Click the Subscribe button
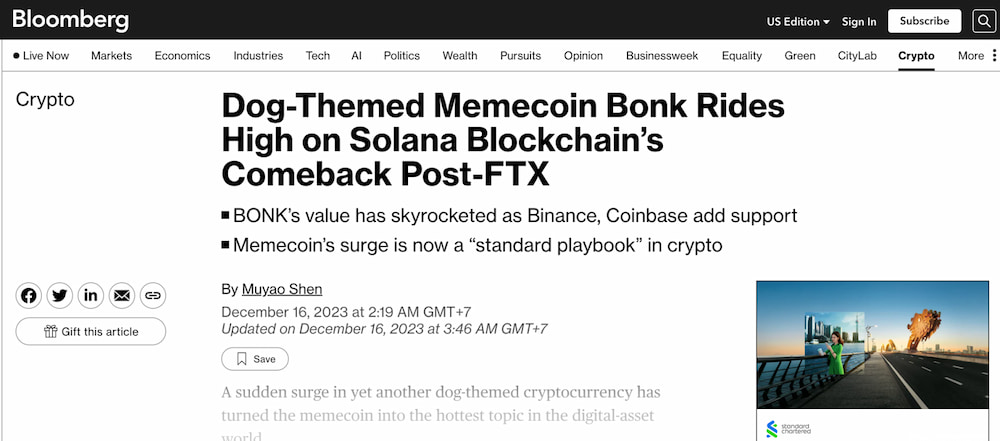 (924, 21)
